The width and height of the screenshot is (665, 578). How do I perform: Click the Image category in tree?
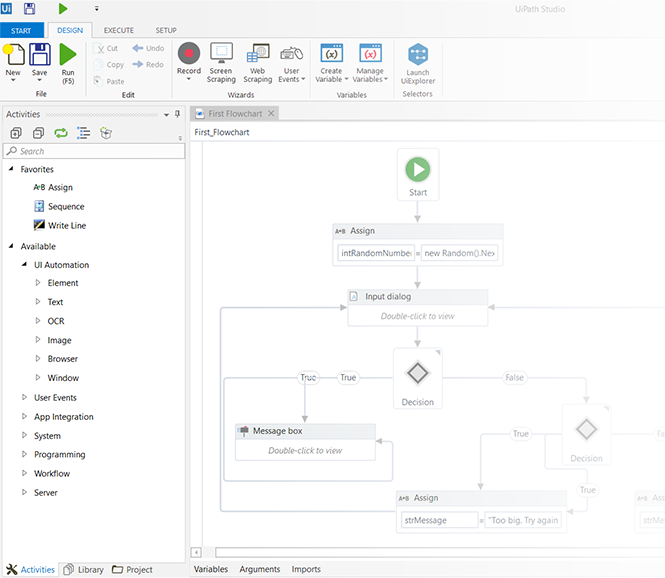tap(59, 340)
